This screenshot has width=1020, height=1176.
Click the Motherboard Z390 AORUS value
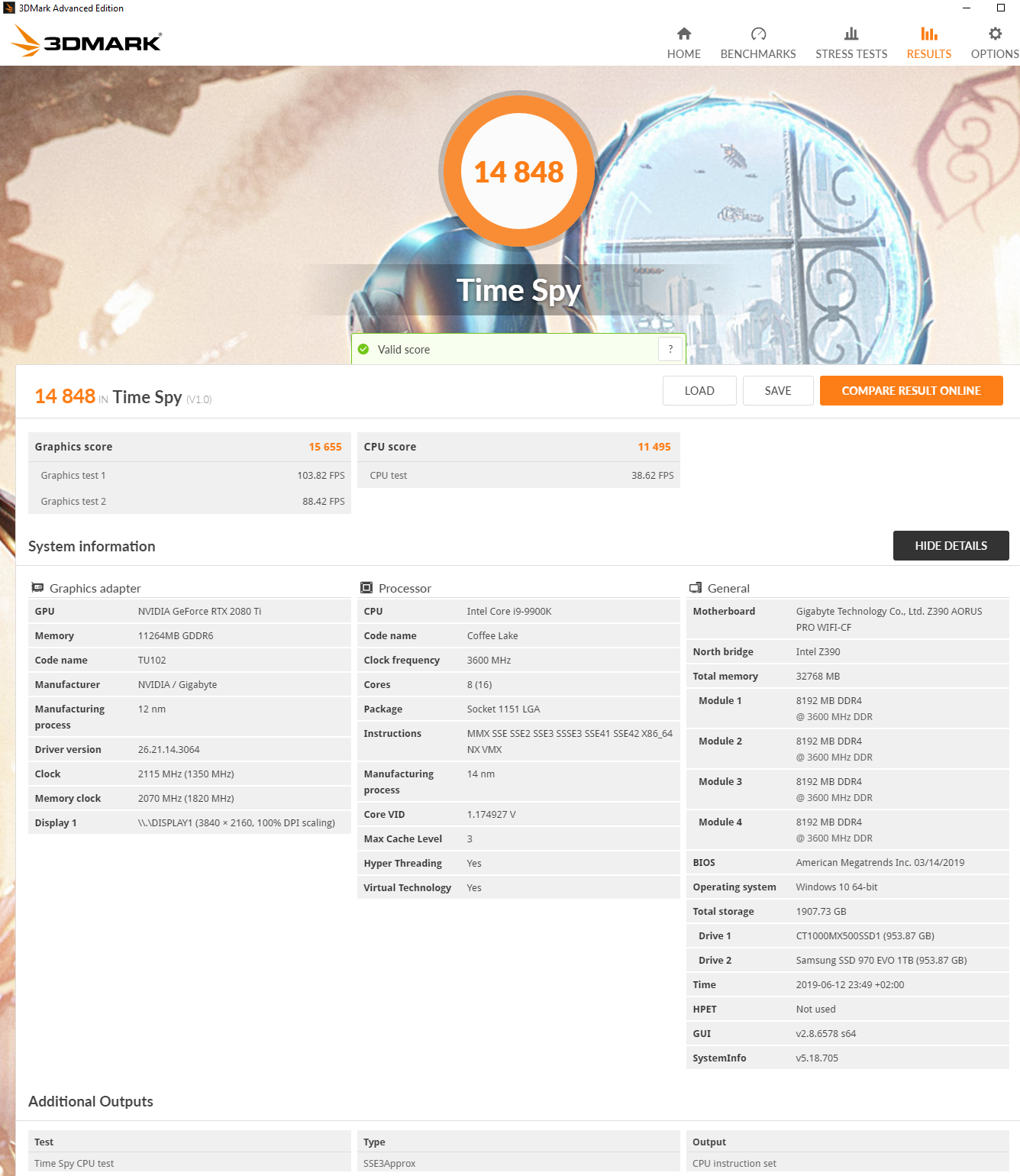pyautogui.click(x=889, y=619)
